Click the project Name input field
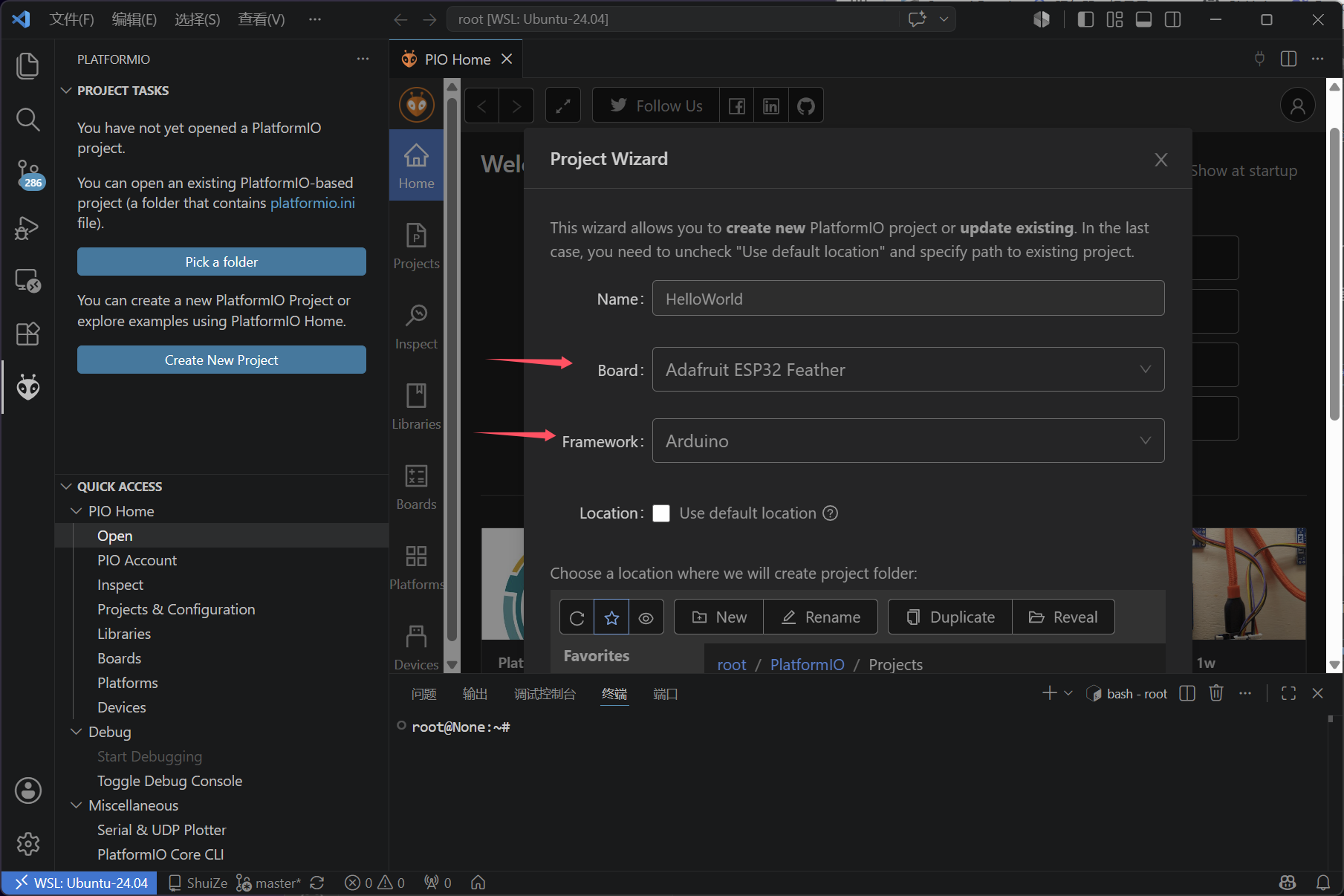 pyautogui.click(x=908, y=298)
